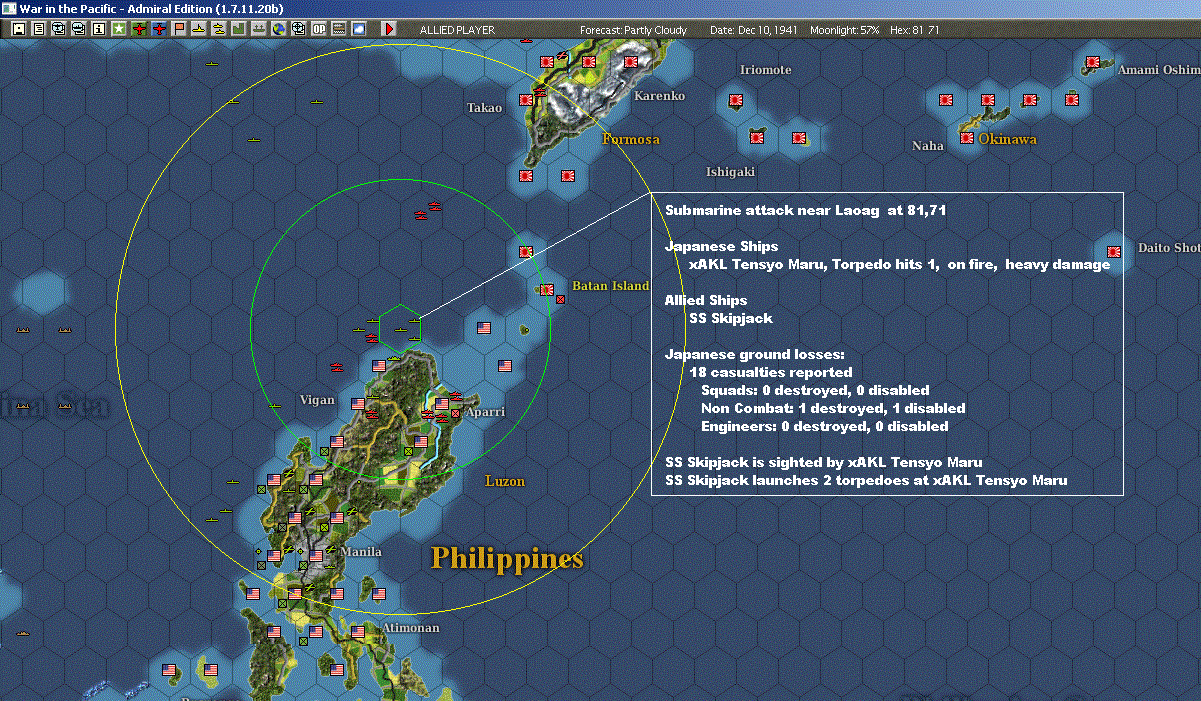
Task: Click the 'Naha' map label
Action: pyautogui.click(x=928, y=146)
